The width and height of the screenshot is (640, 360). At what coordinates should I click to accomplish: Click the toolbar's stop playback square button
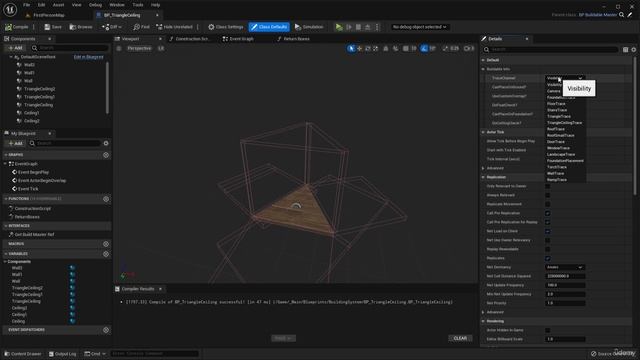(358, 27)
